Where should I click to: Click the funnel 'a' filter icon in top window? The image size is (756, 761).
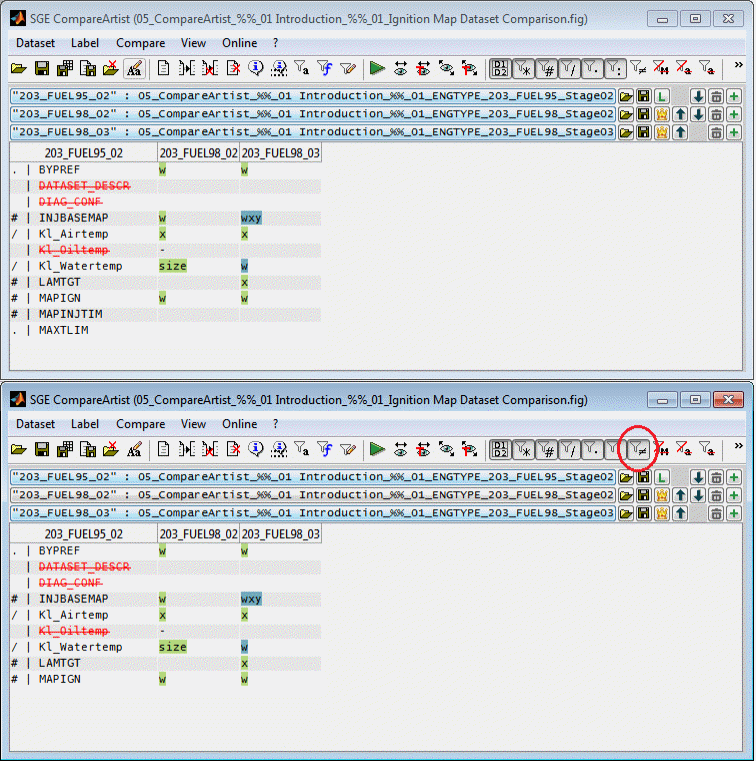click(301, 68)
